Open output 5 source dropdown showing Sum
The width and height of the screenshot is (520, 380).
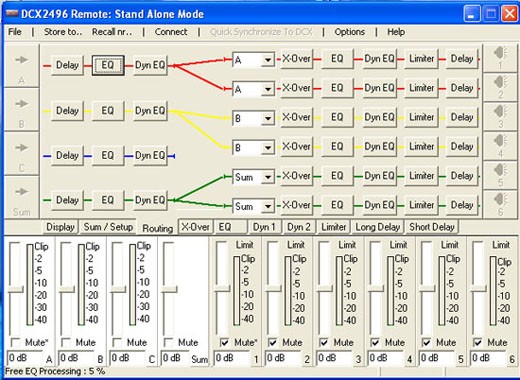click(x=268, y=177)
